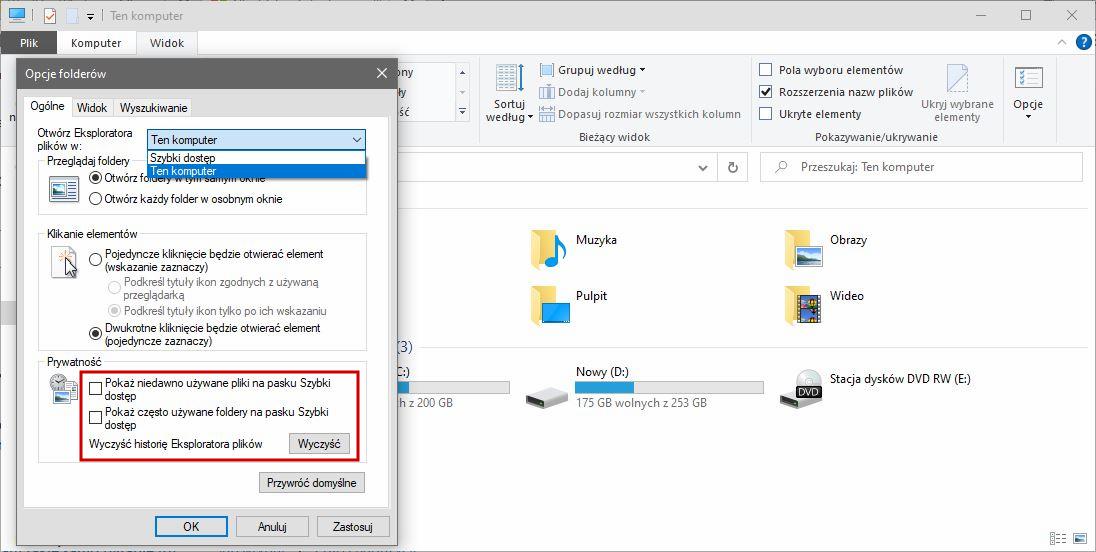The width and height of the screenshot is (1096, 552).
Task: Select the DVD RW drive (E:) icon
Action: point(802,388)
